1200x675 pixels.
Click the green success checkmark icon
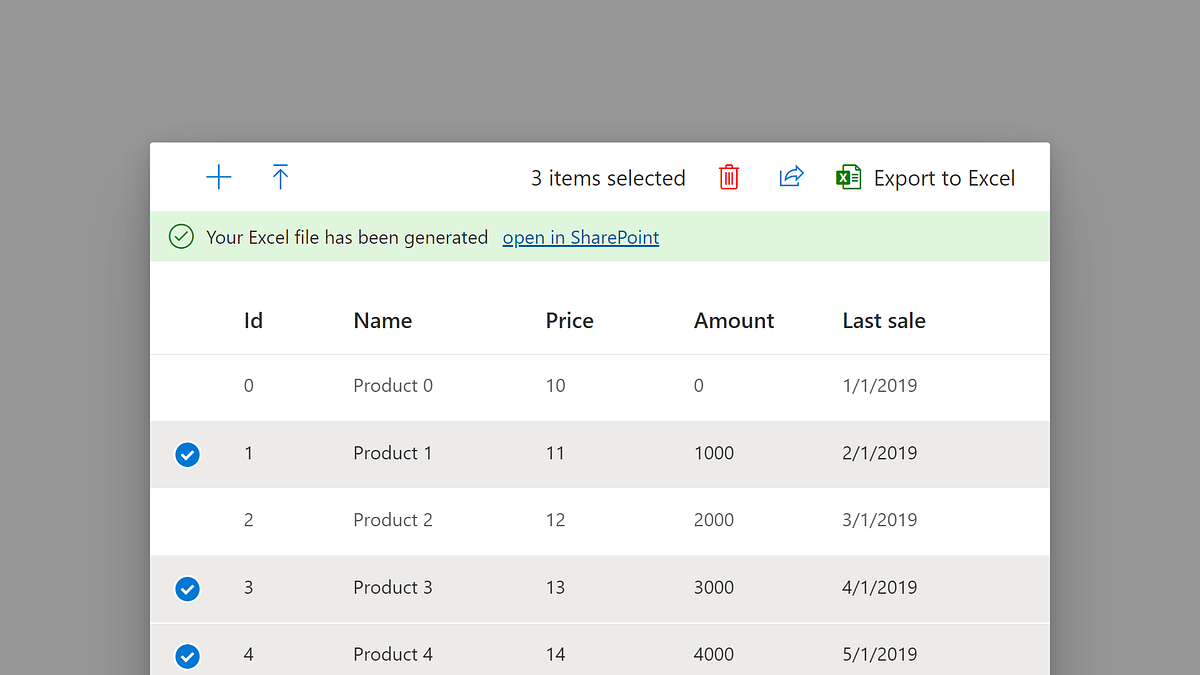(181, 237)
